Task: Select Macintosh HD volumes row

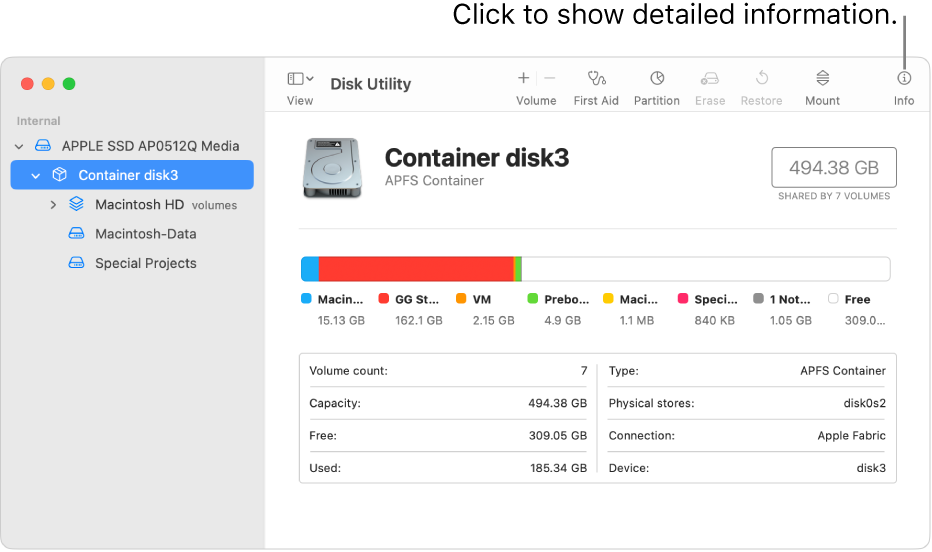Action: pos(132,205)
